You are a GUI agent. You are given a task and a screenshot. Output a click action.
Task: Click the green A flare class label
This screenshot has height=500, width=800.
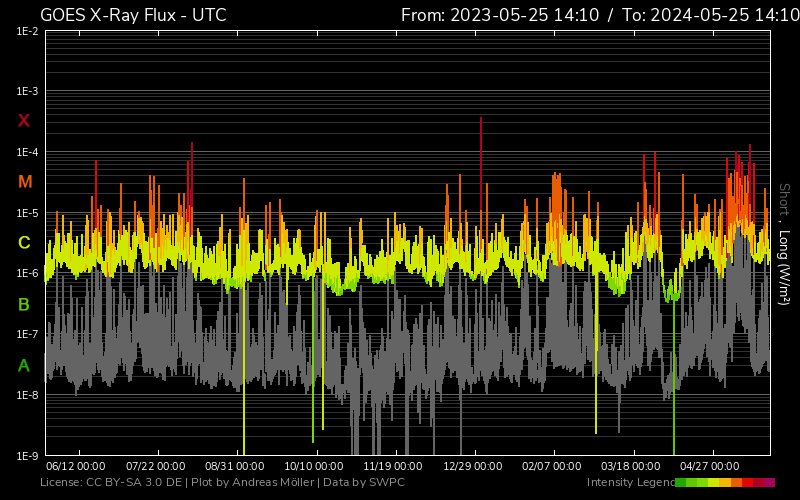[x=24, y=366]
